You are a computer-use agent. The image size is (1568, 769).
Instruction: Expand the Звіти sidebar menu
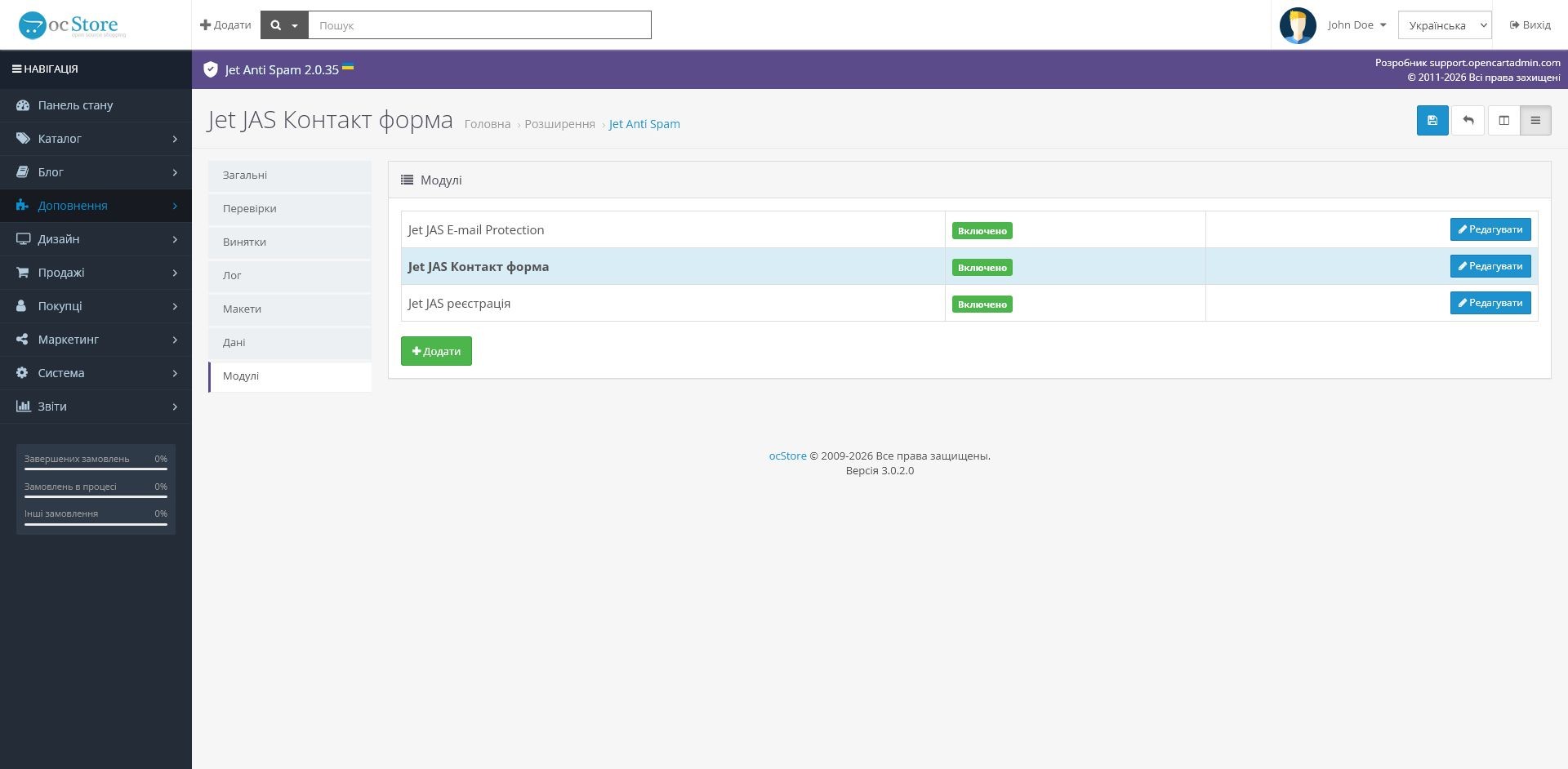click(96, 407)
